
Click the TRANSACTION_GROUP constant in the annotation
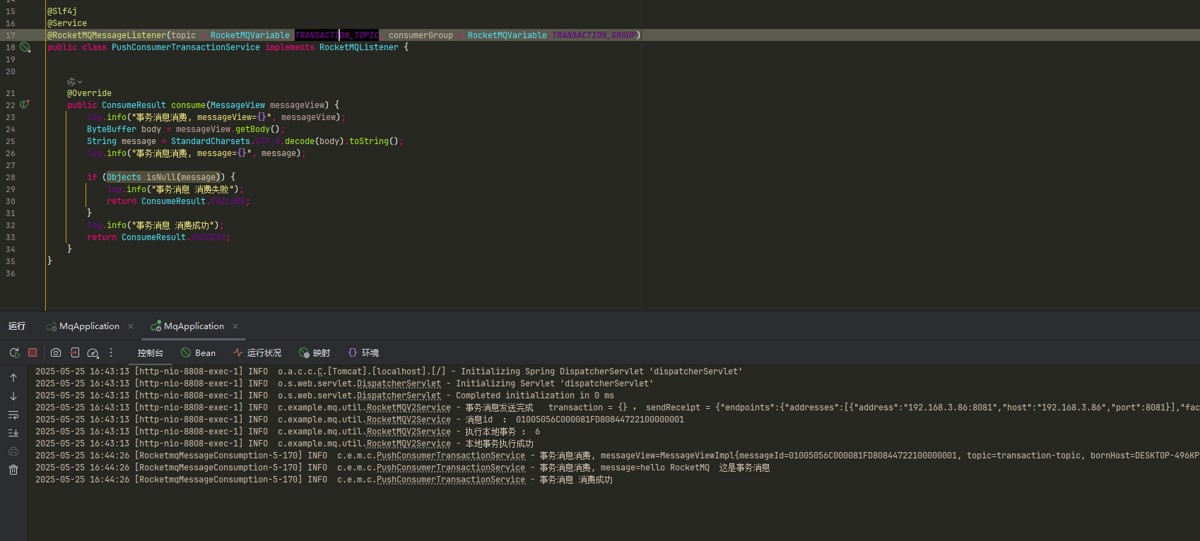tap(594, 35)
